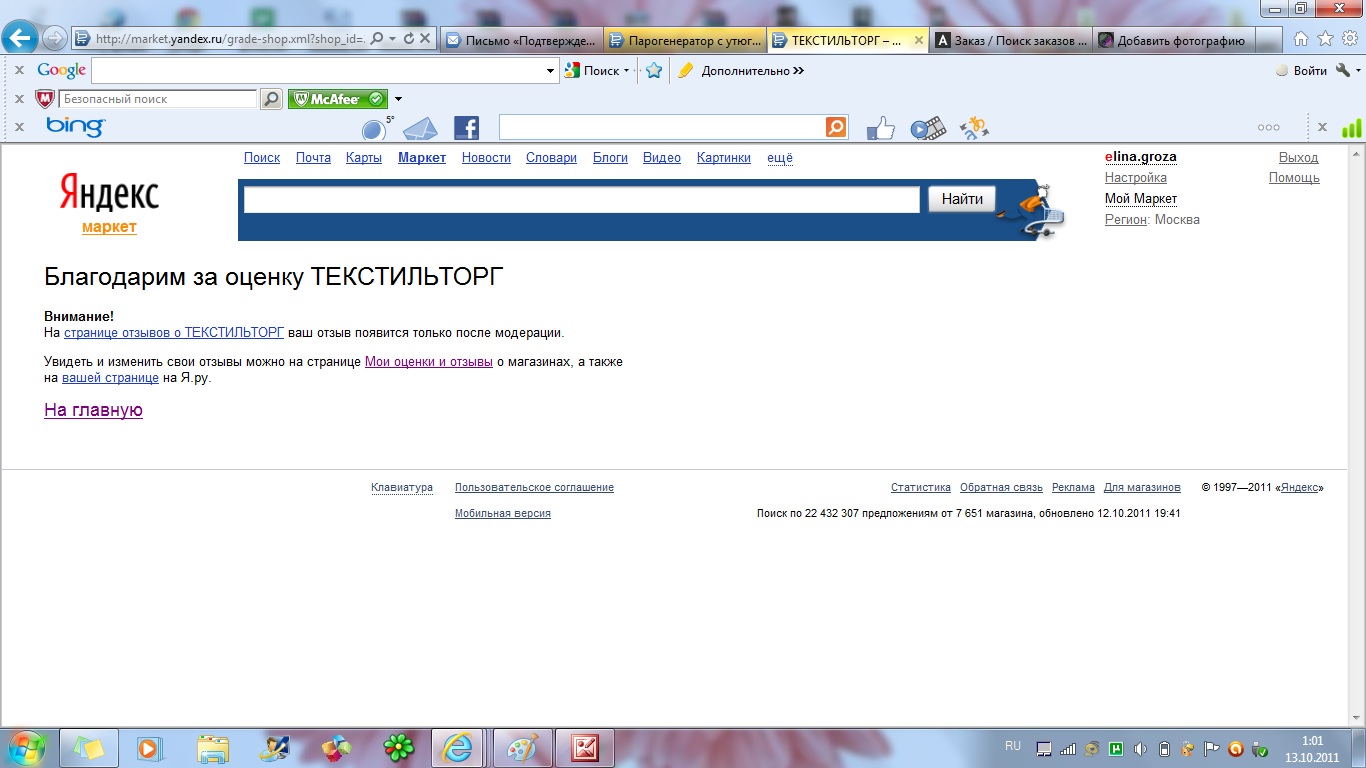Screen dimensions: 1366x768
Task: Open the Почта link in top navigation
Action: coord(313,158)
